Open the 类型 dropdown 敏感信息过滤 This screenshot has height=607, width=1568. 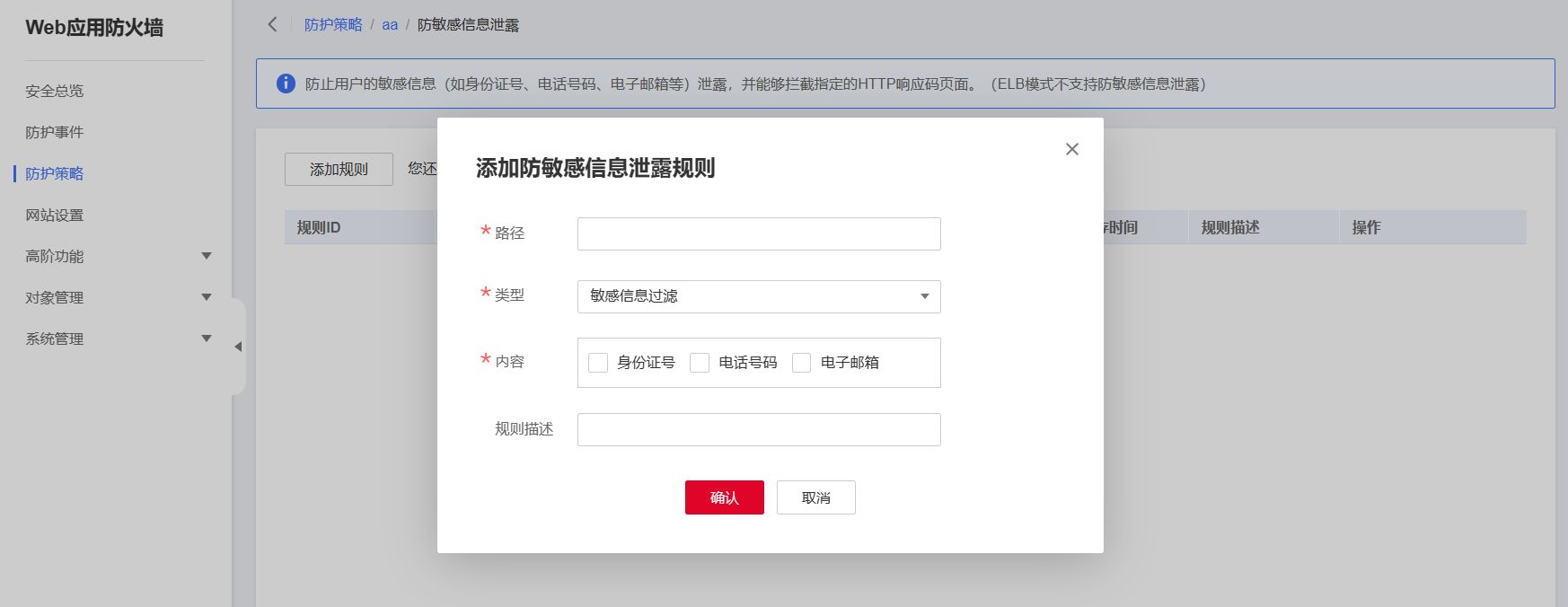pos(758,296)
